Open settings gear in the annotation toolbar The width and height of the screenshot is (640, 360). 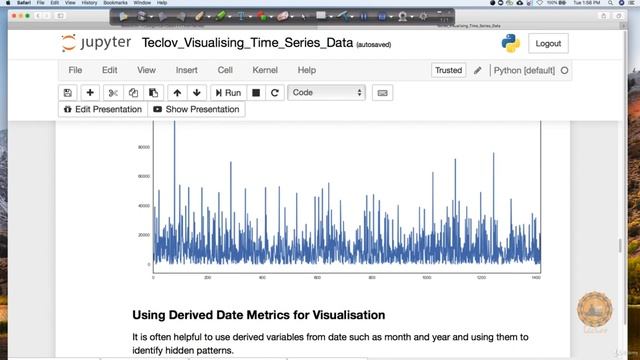pos(423,17)
